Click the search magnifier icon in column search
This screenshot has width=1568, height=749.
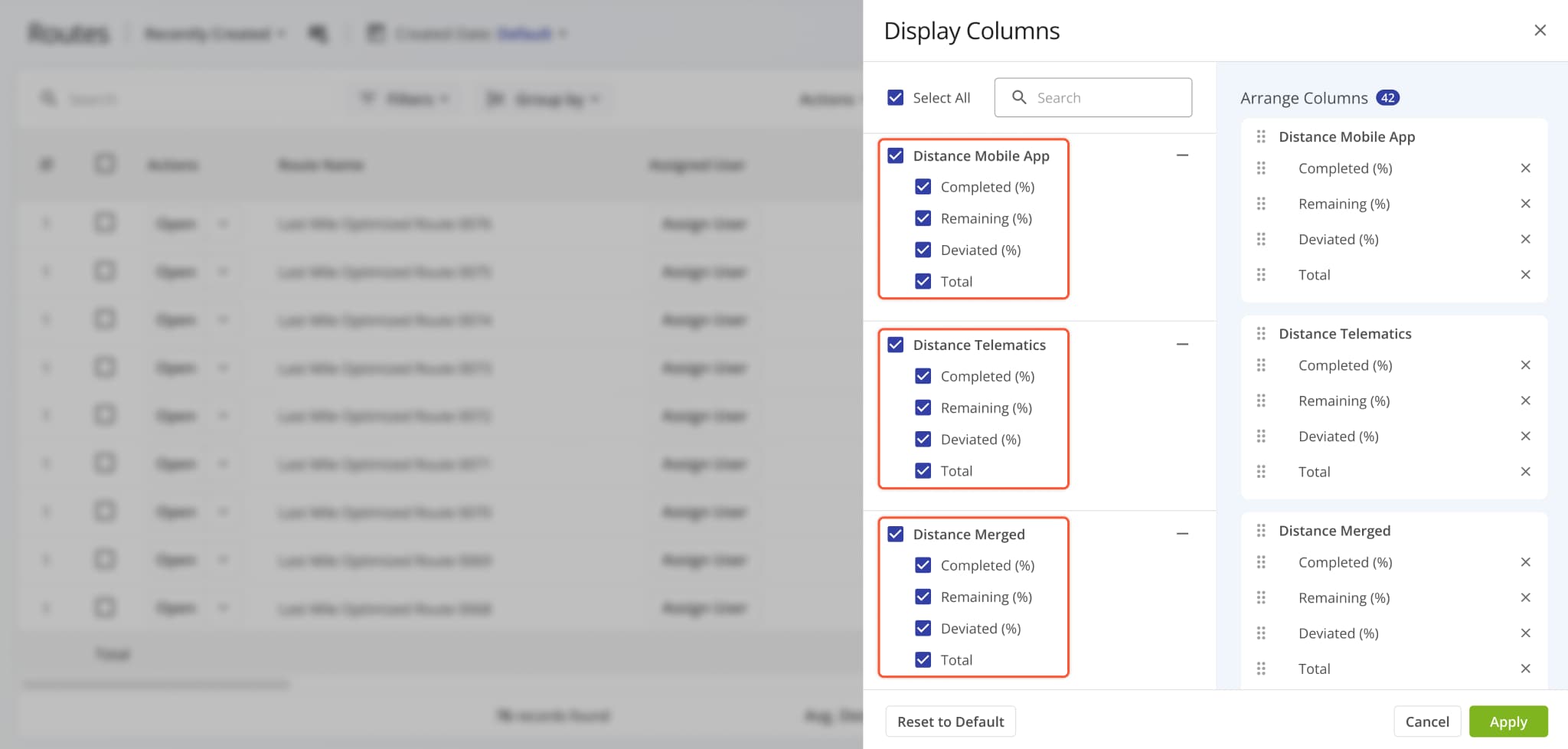pos(1019,97)
